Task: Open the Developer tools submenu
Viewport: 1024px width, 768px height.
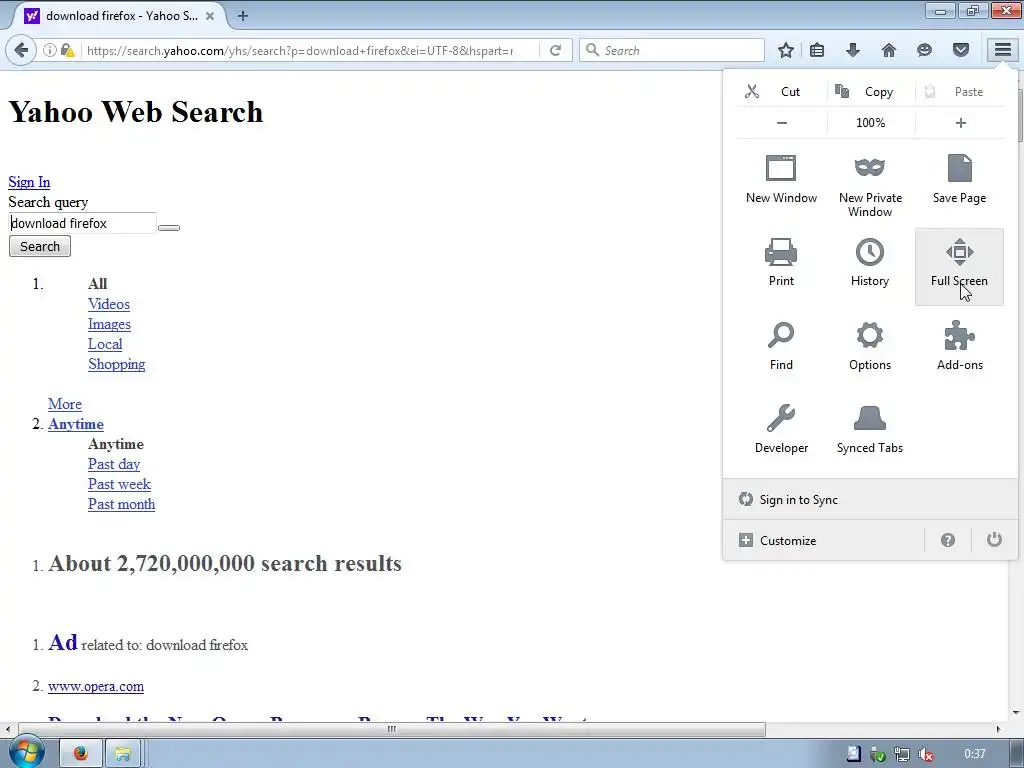Action: [781, 429]
